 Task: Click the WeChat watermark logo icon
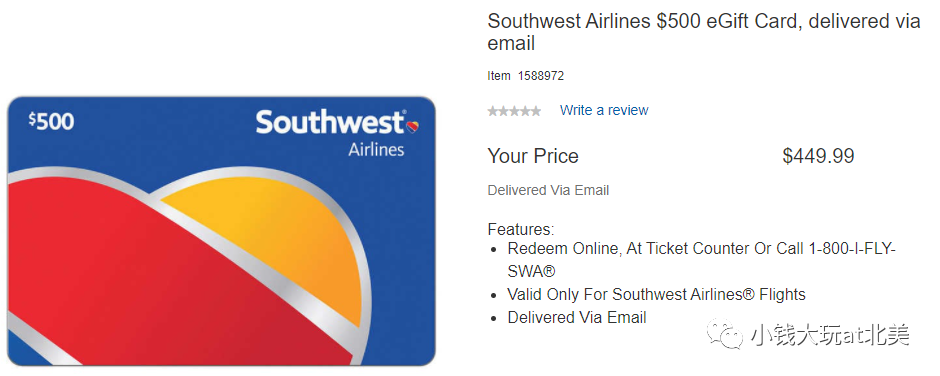pos(725,334)
